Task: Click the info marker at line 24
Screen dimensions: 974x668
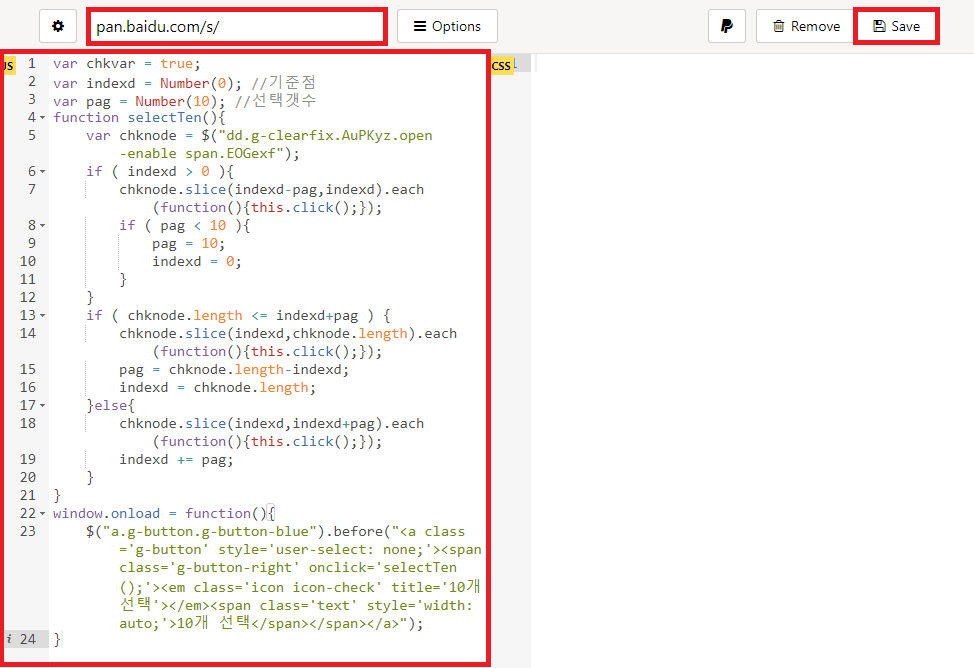Action: (x=9, y=639)
